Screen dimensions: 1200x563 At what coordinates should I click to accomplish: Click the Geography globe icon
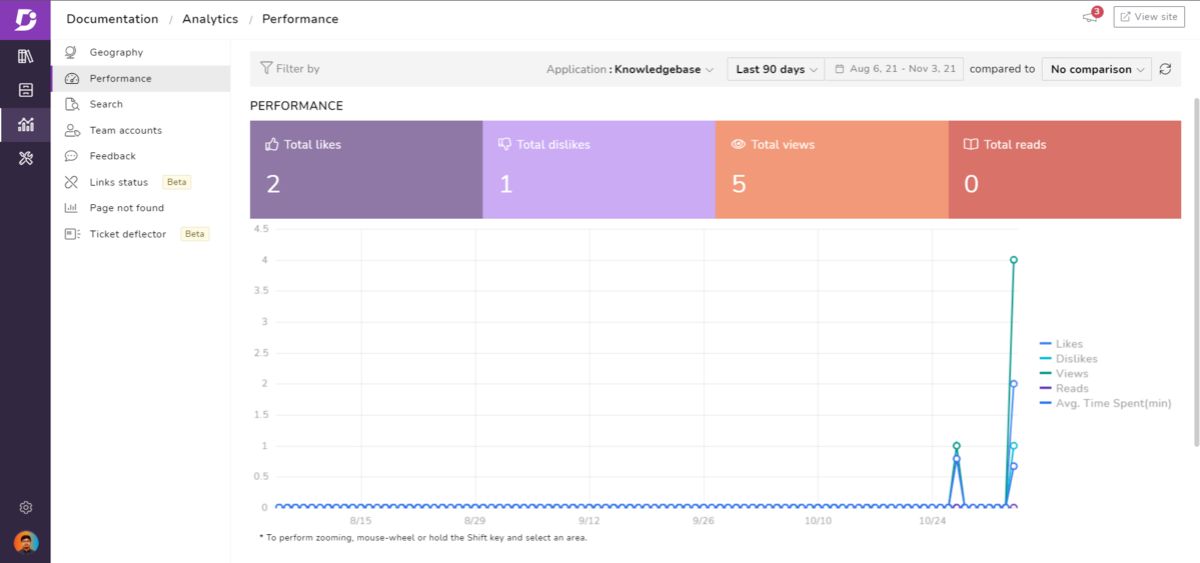pos(71,52)
